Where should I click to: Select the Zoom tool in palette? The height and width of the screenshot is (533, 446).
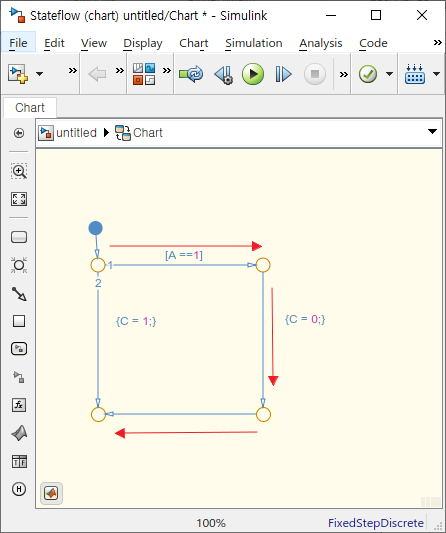click(19, 171)
